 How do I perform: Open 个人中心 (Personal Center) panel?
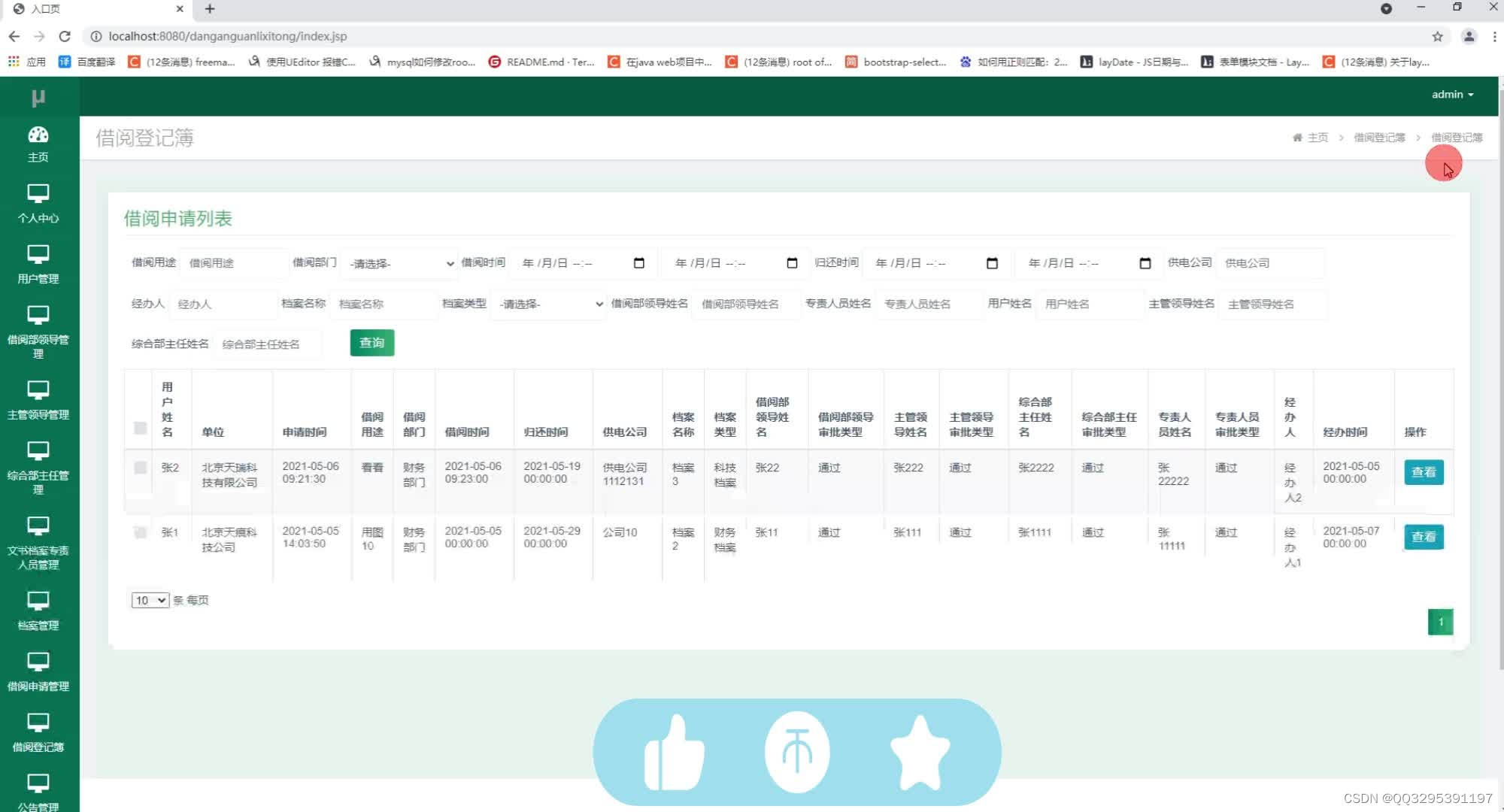tap(39, 204)
